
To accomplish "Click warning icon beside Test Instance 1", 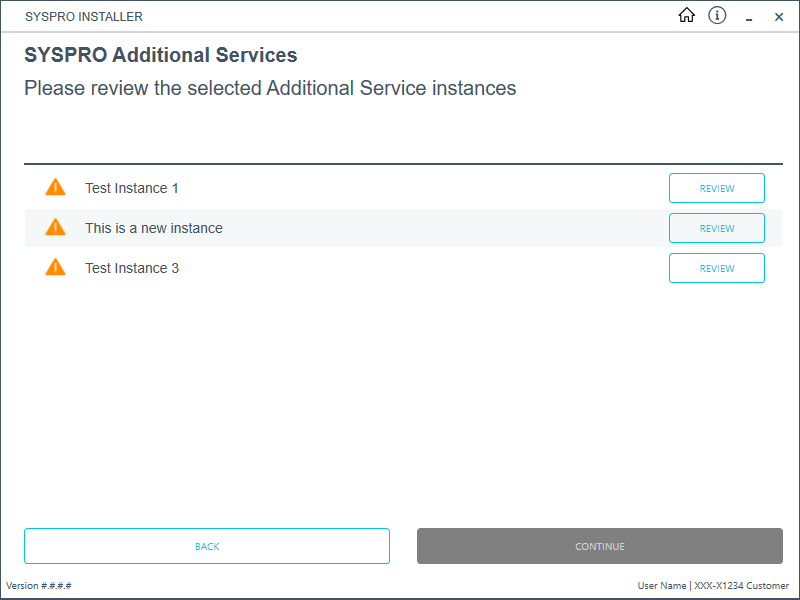I will coord(55,187).
